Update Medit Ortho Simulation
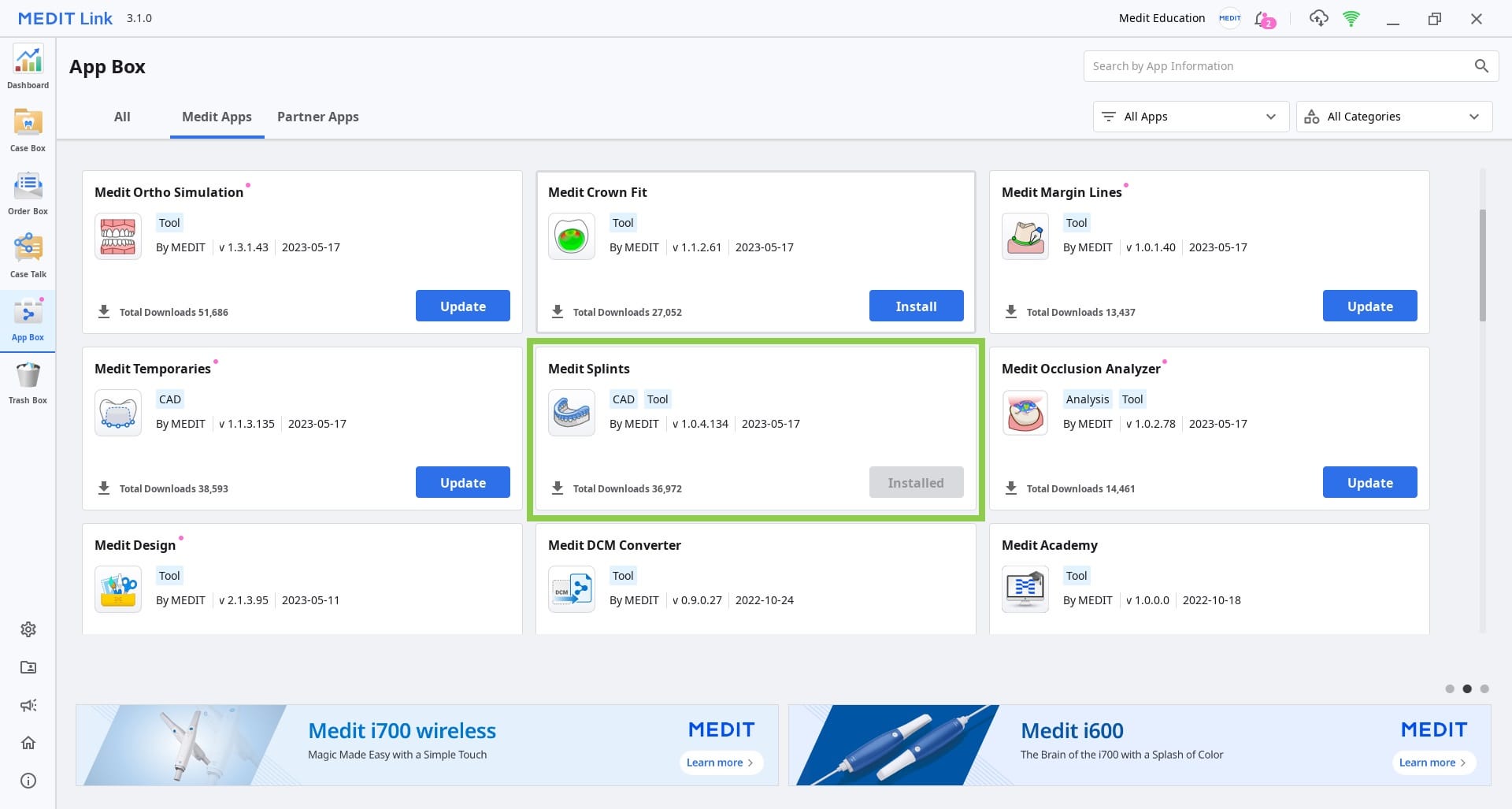 coord(463,306)
